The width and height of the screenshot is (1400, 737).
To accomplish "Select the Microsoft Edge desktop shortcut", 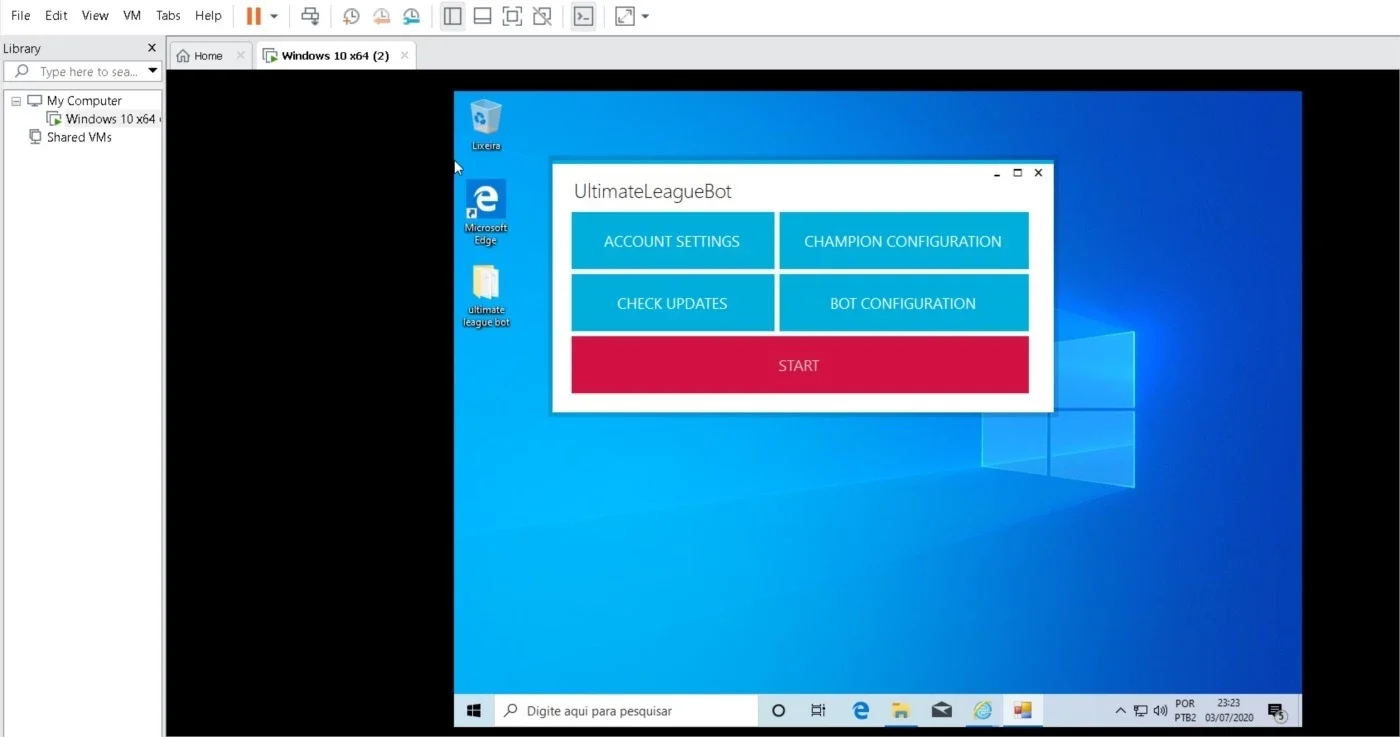I will (486, 212).
